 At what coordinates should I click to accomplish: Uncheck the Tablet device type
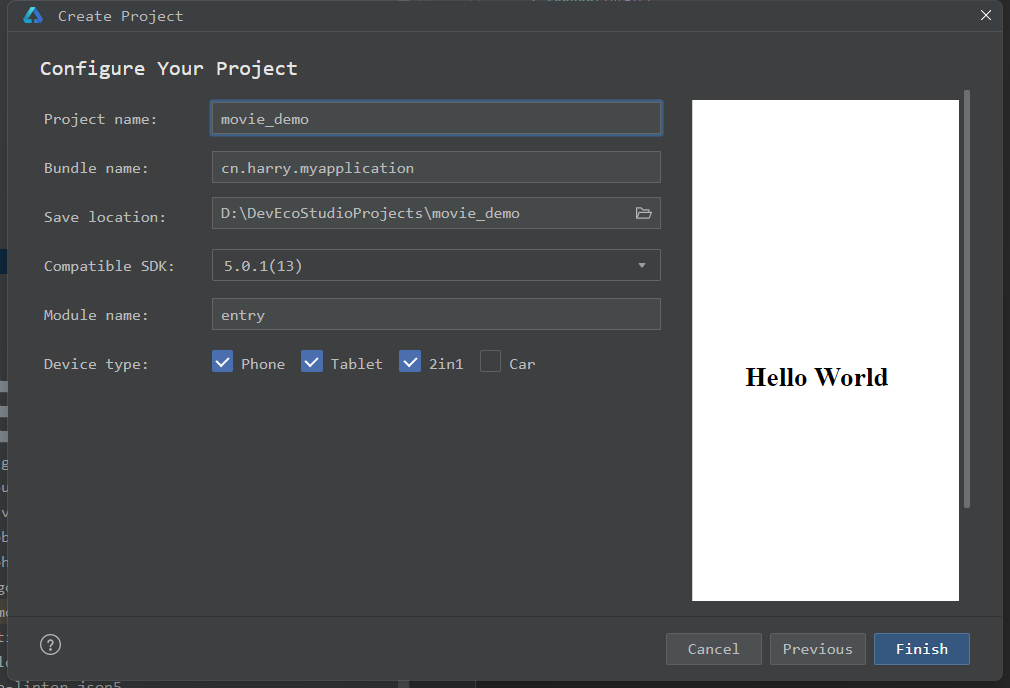click(x=312, y=362)
